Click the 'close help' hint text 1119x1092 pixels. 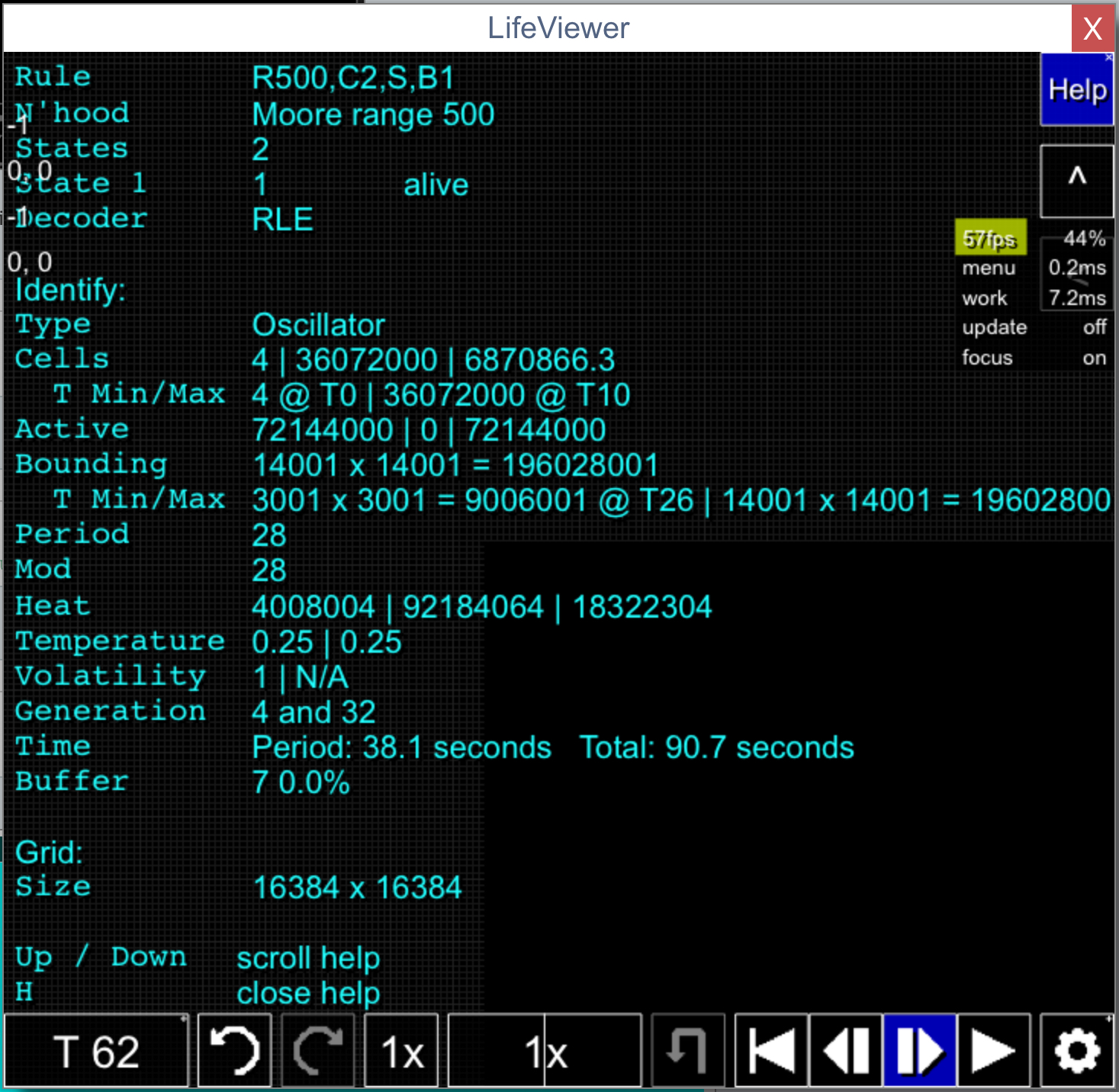[308, 993]
